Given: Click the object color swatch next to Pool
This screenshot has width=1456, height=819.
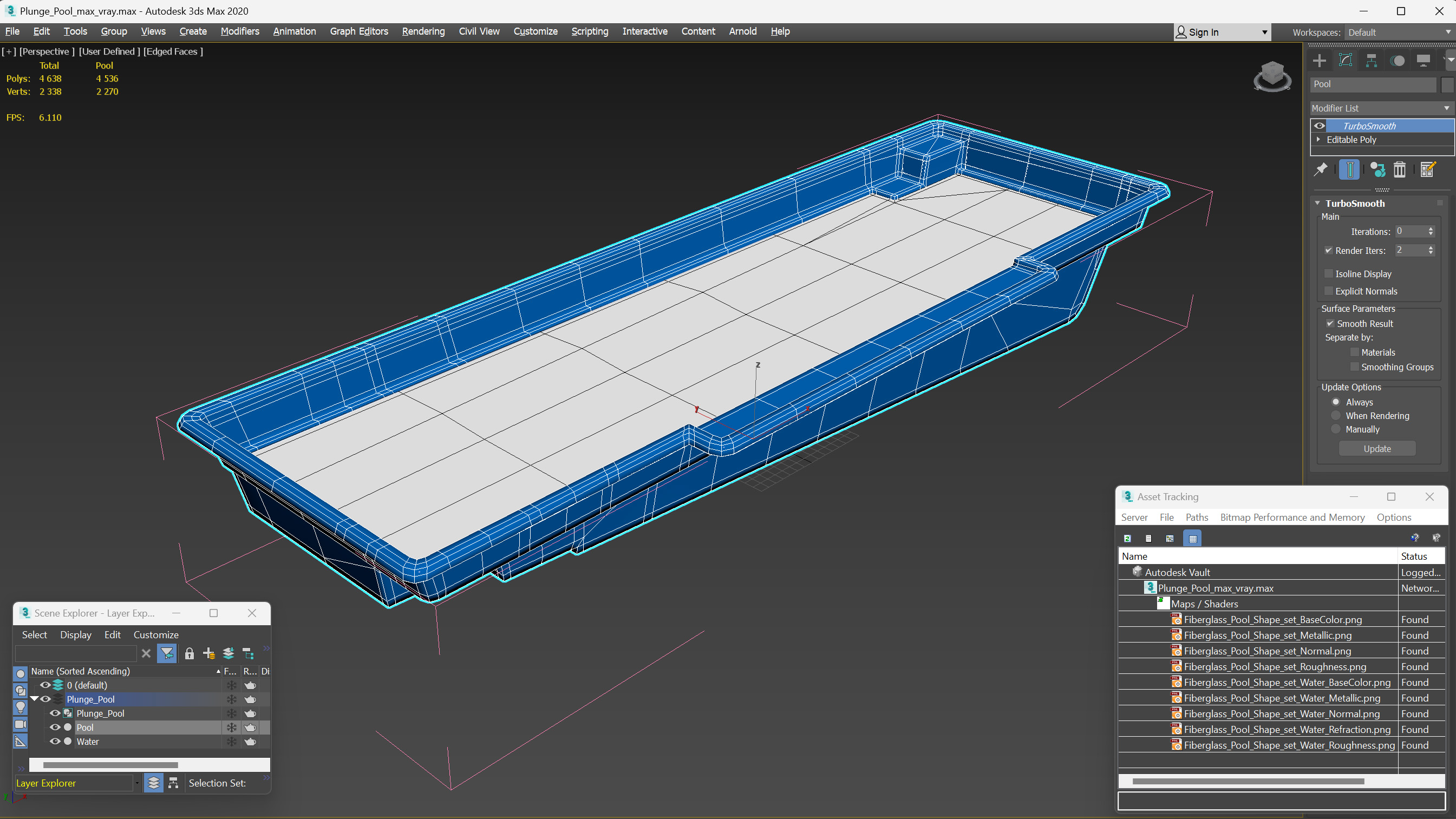Looking at the screenshot, I should (x=1446, y=84).
